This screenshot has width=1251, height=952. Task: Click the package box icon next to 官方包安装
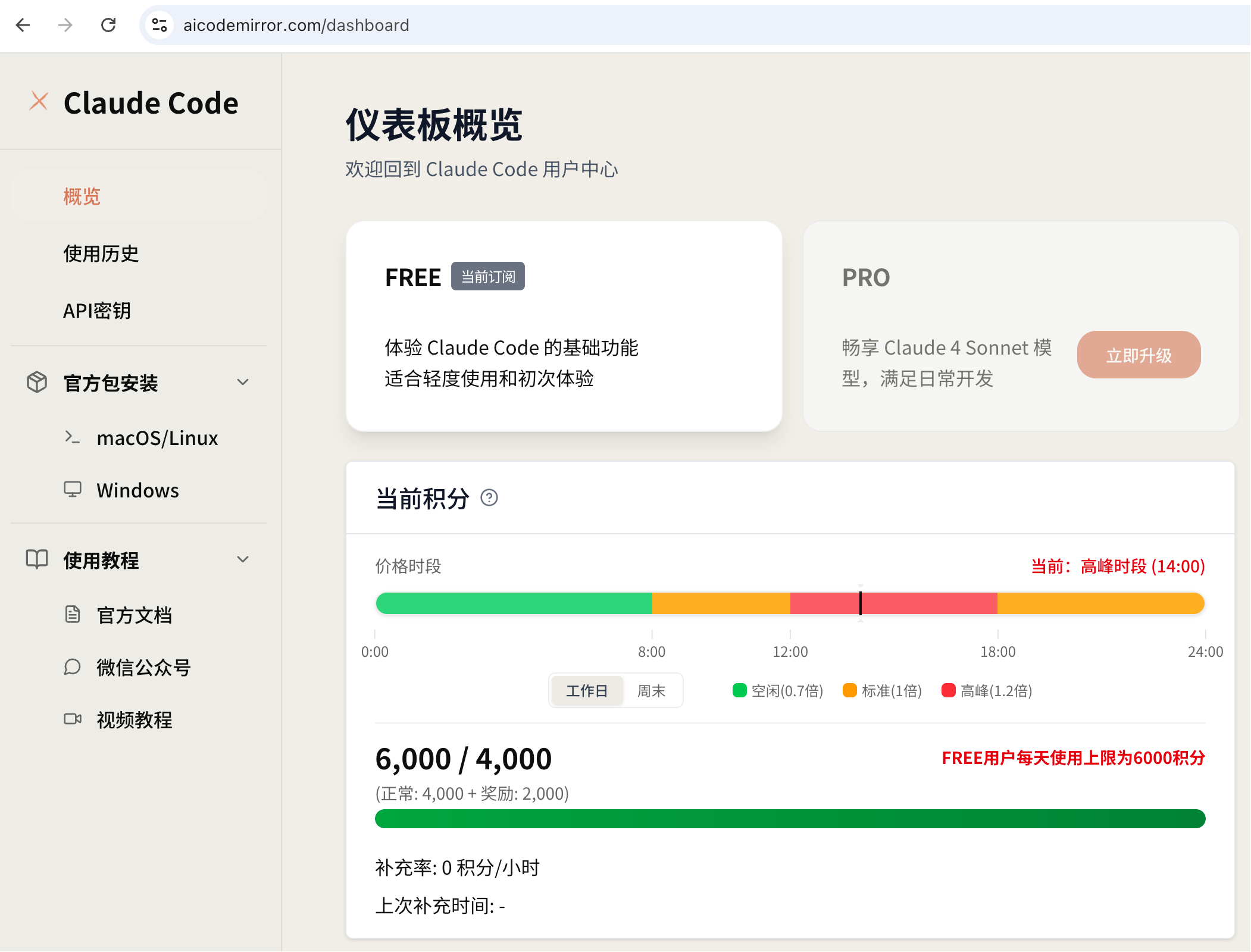(37, 382)
